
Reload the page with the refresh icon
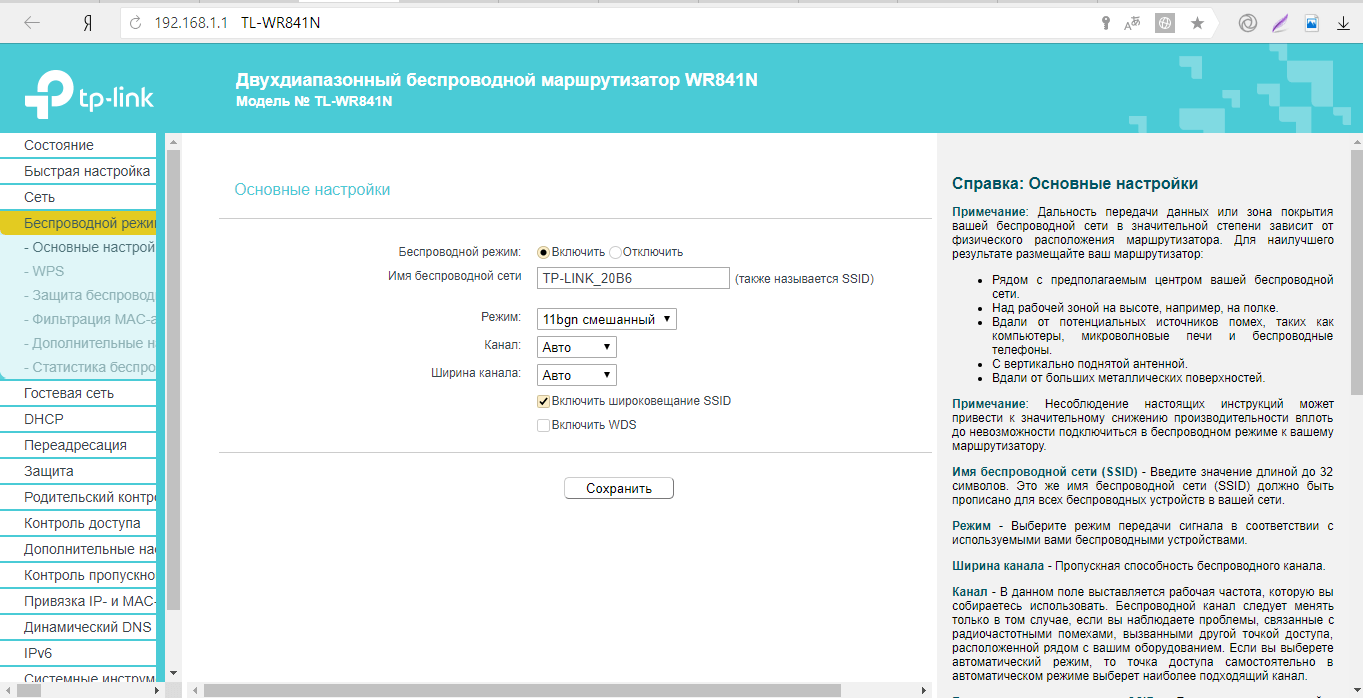[135, 23]
